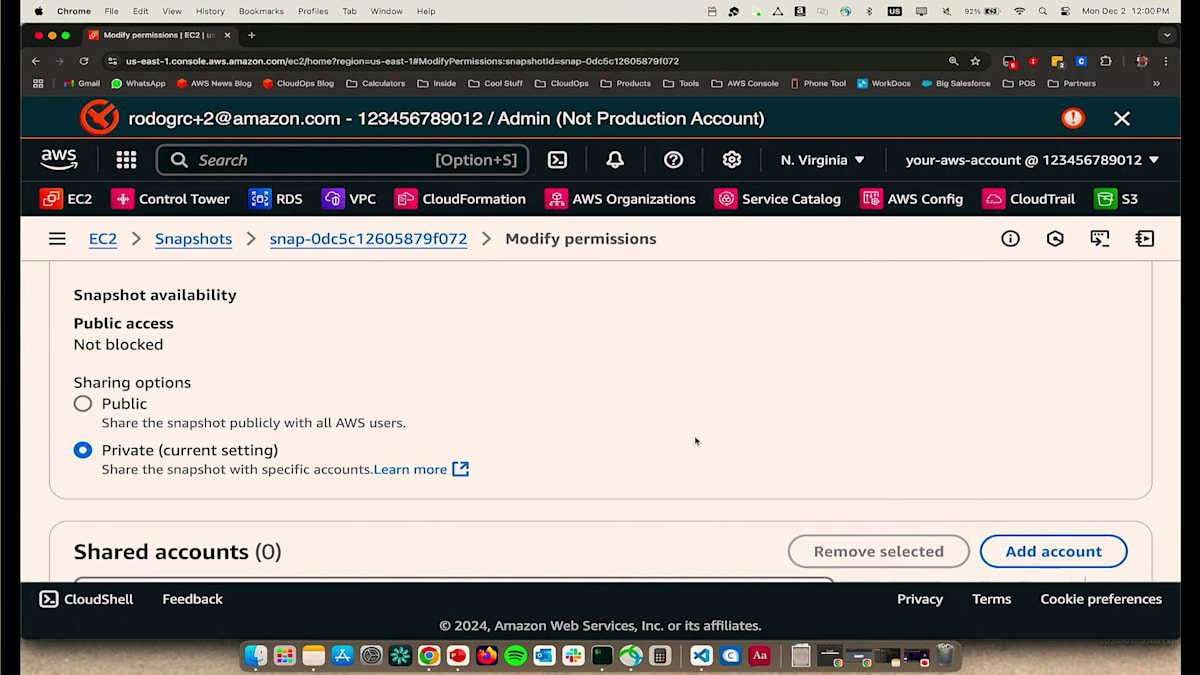Open AWS Config favorite shortcut
Image resolution: width=1200 pixels, height=675 pixels.
click(x=912, y=199)
